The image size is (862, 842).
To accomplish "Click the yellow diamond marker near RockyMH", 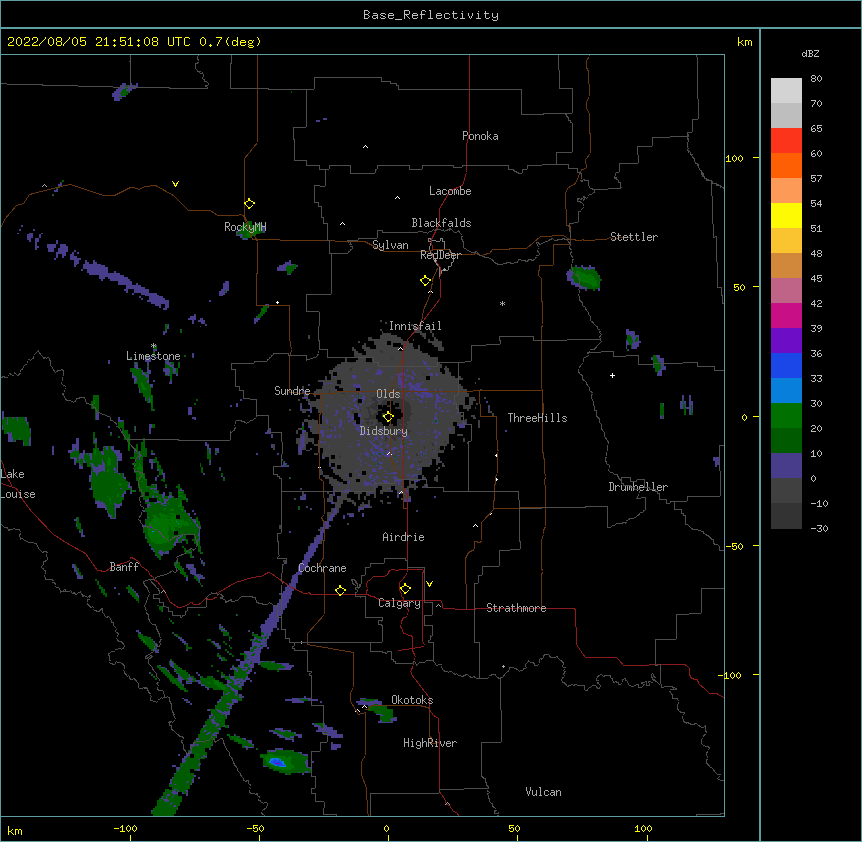I will 249,204.
